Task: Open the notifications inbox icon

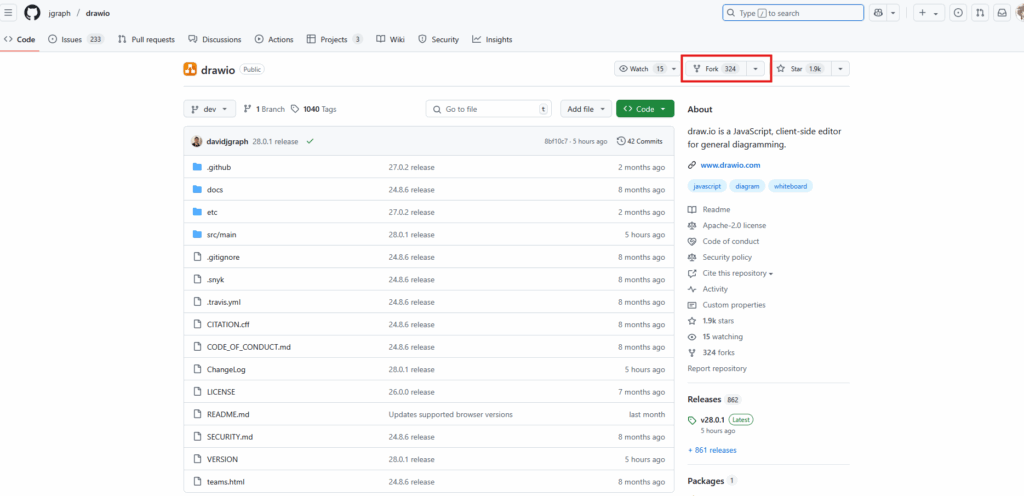Action: [1001, 13]
